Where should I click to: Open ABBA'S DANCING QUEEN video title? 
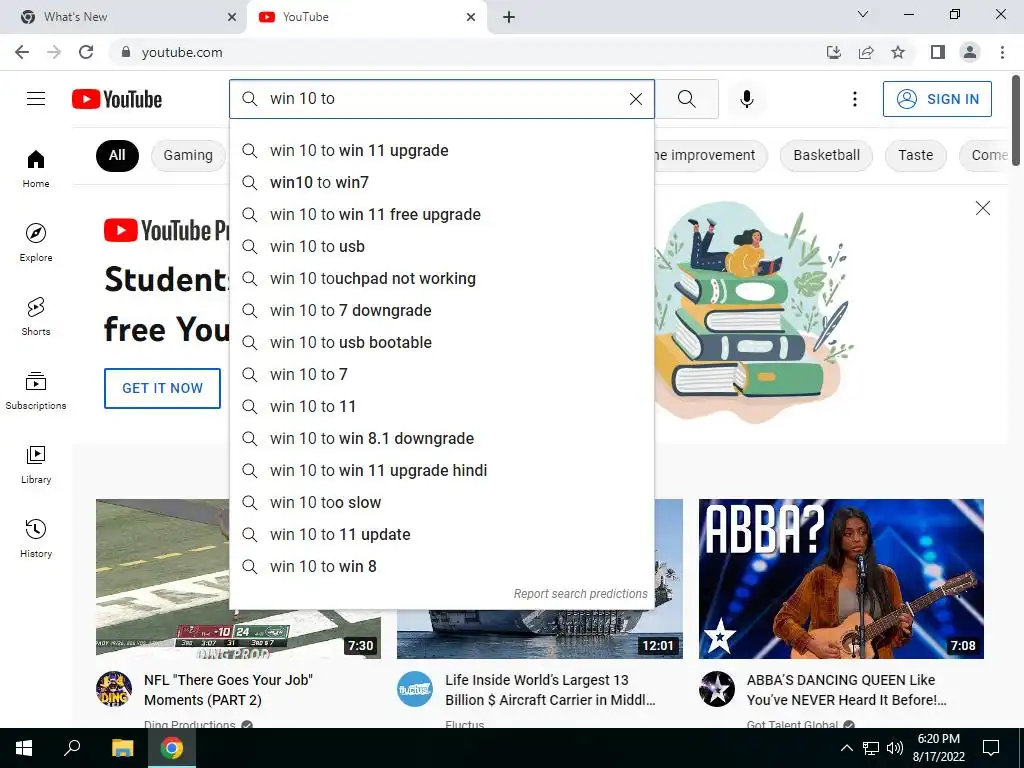click(846, 690)
